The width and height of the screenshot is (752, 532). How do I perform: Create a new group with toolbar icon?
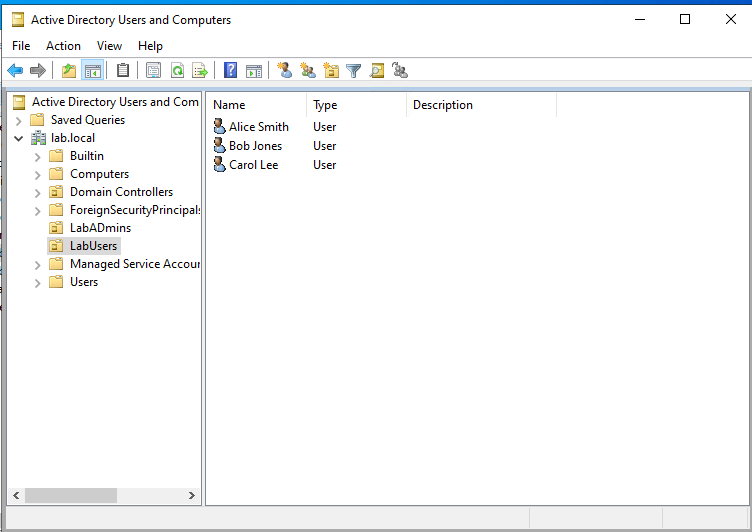click(x=308, y=71)
